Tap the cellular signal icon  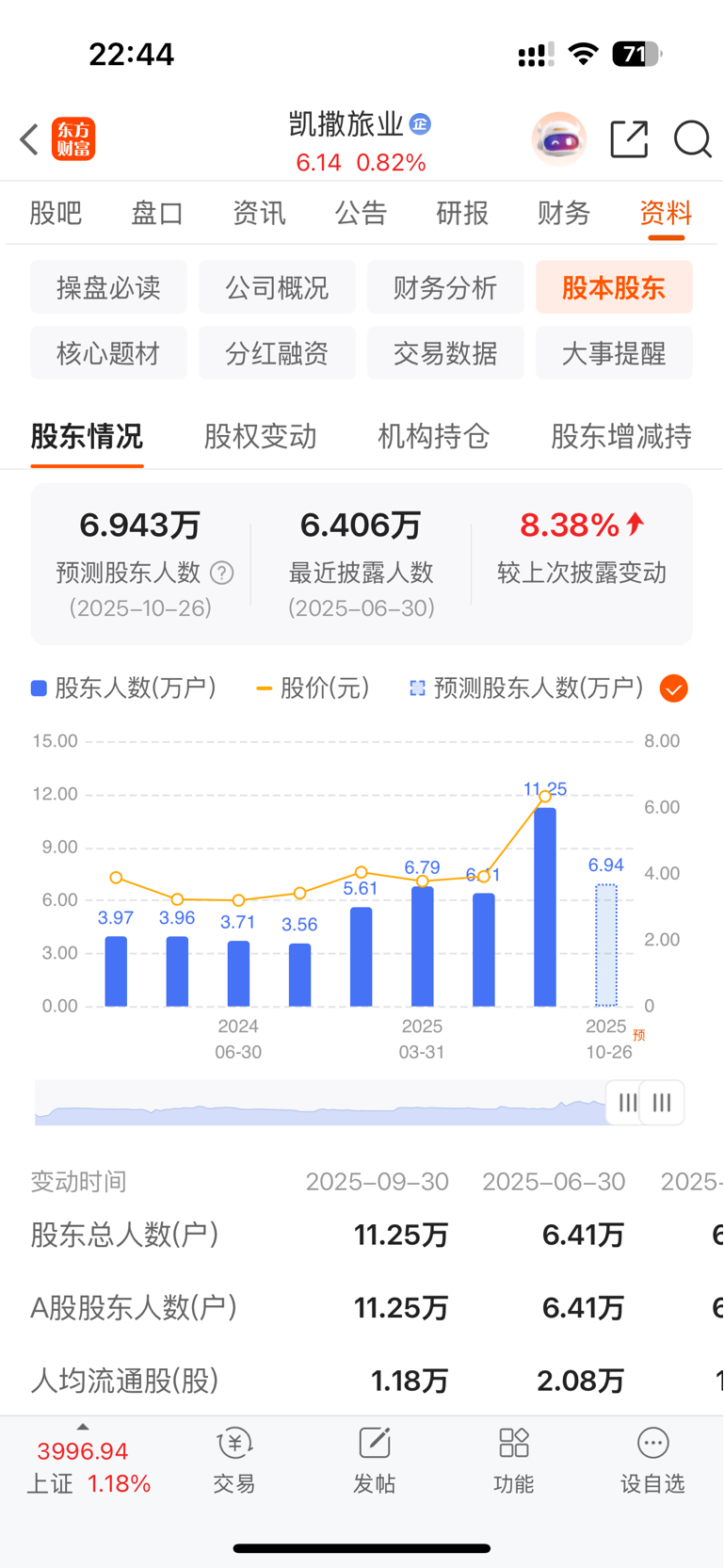pos(537,56)
